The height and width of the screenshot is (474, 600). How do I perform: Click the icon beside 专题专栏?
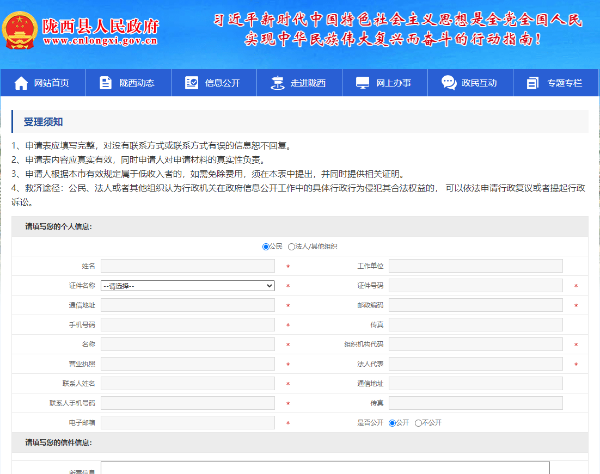point(533,83)
